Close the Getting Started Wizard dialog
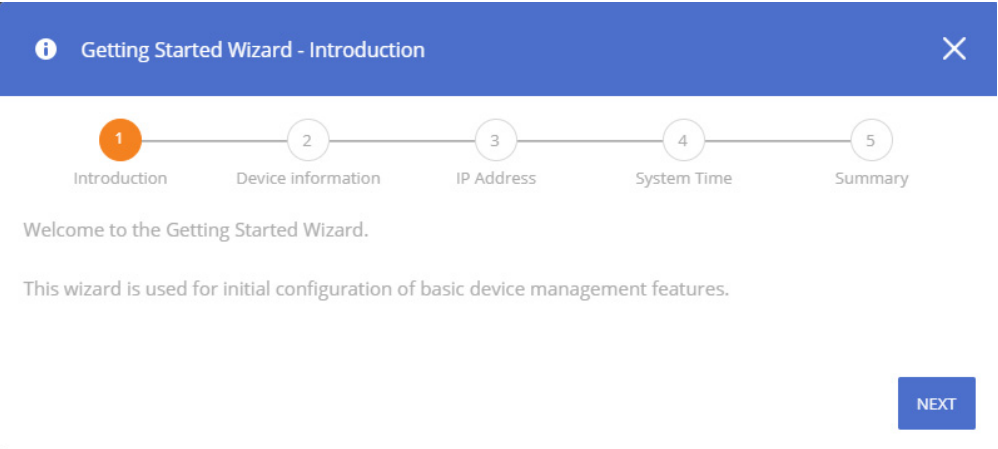The height and width of the screenshot is (449, 998). 954,48
